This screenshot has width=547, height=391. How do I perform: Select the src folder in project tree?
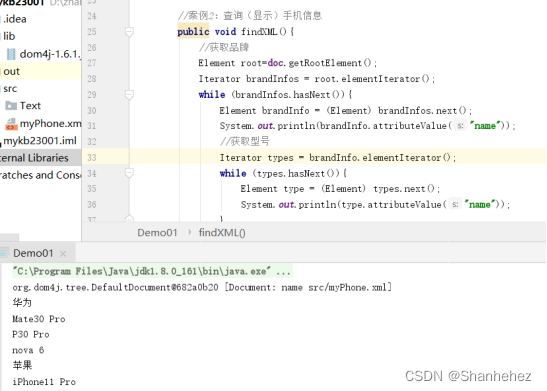(10, 89)
